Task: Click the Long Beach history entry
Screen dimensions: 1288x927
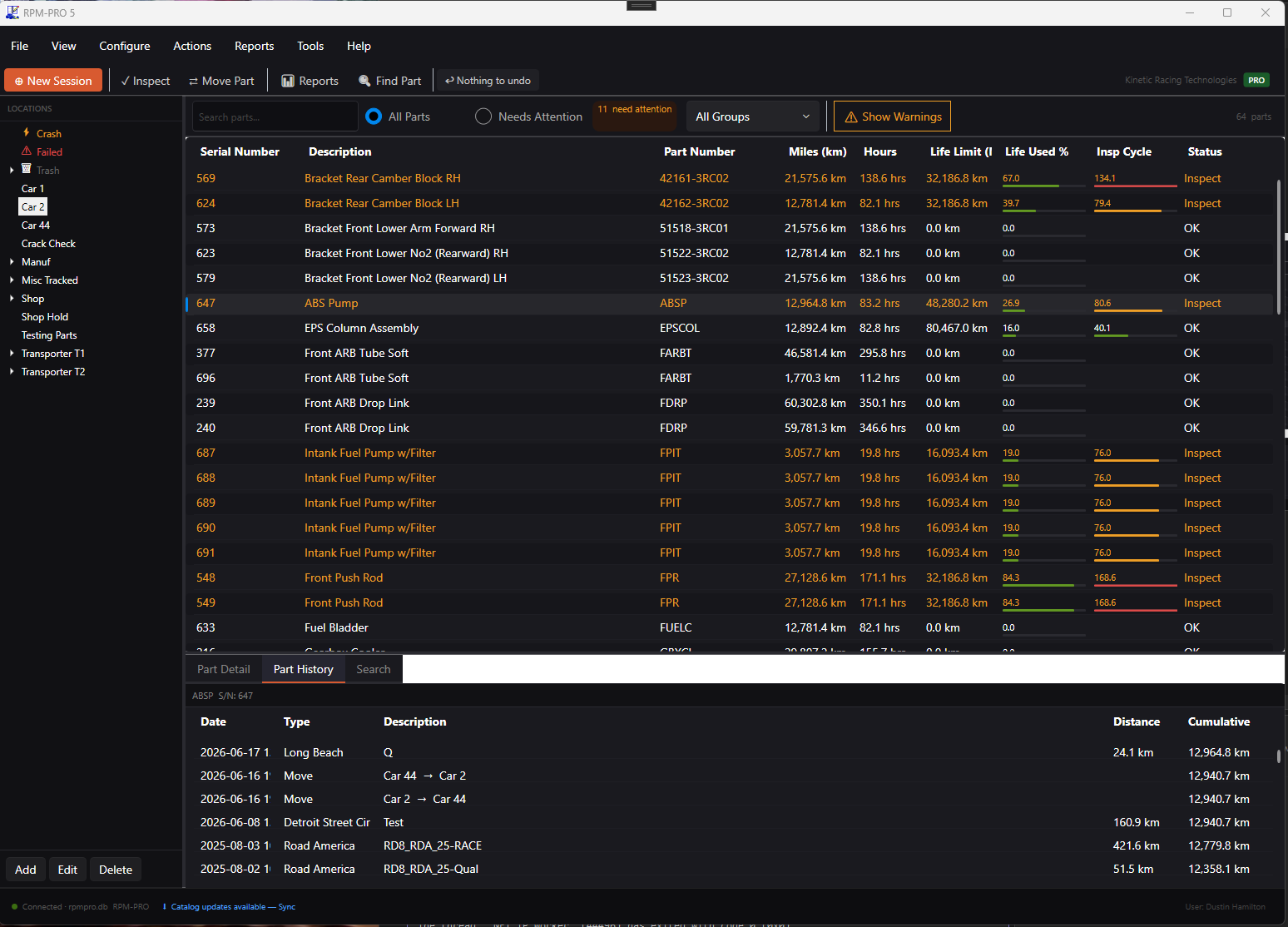Action: (x=730, y=752)
